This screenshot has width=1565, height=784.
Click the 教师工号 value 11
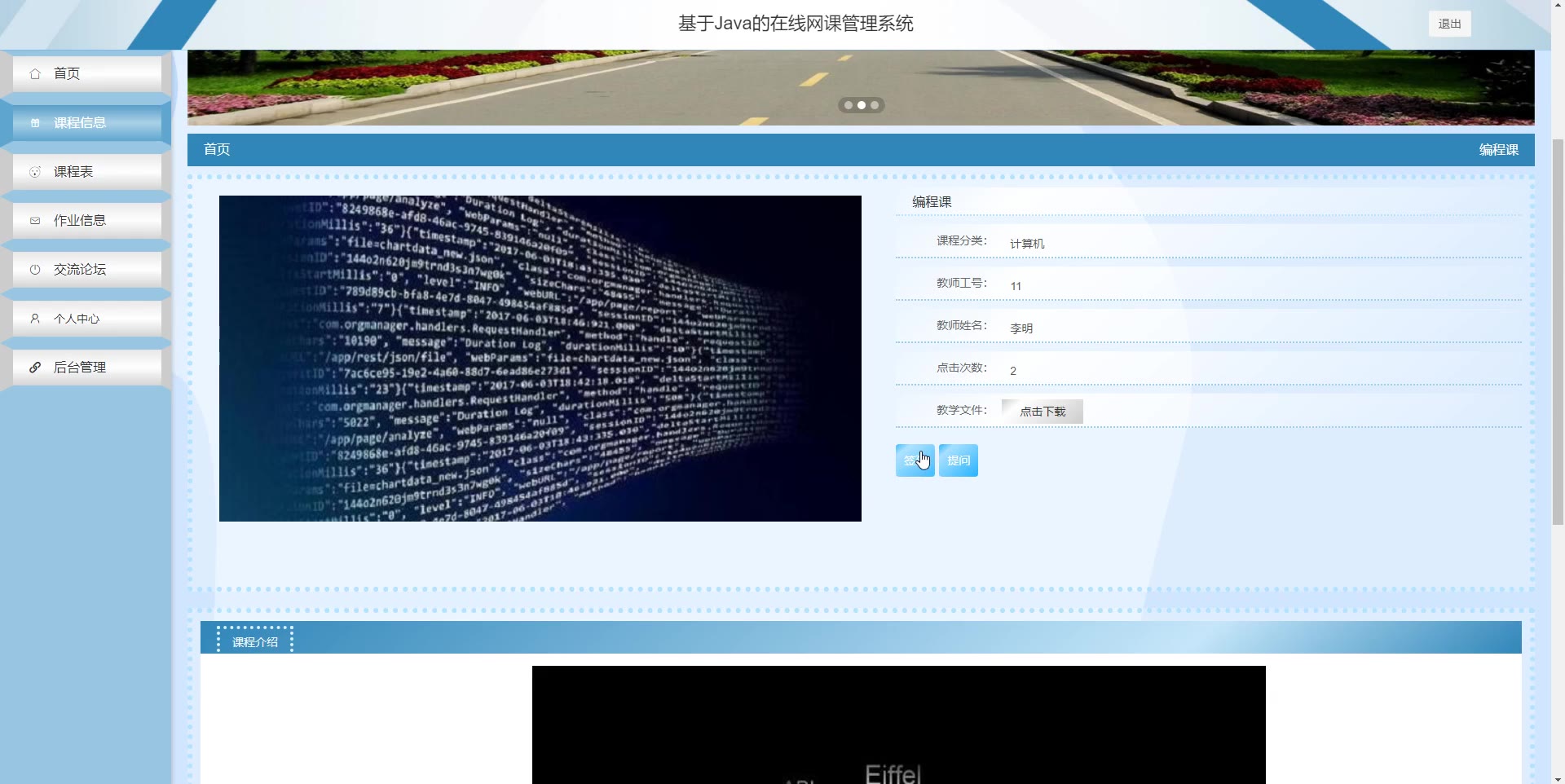pyautogui.click(x=1016, y=286)
